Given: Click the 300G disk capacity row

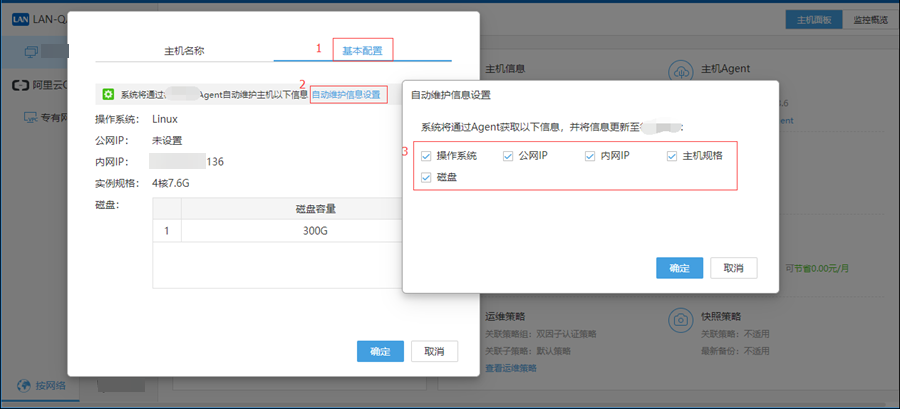Looking at the screenshot, I should pyautogui.click(x=315, y=230).
